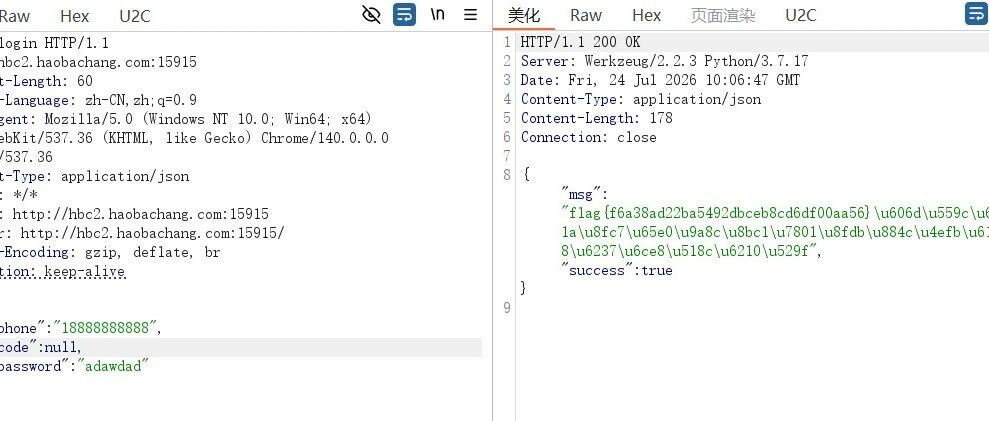Click the flag{f6a38ad22ba5492dbceb8cd6df00aa56} value
This screenshot has width=989, height=421.
(719, 212)
